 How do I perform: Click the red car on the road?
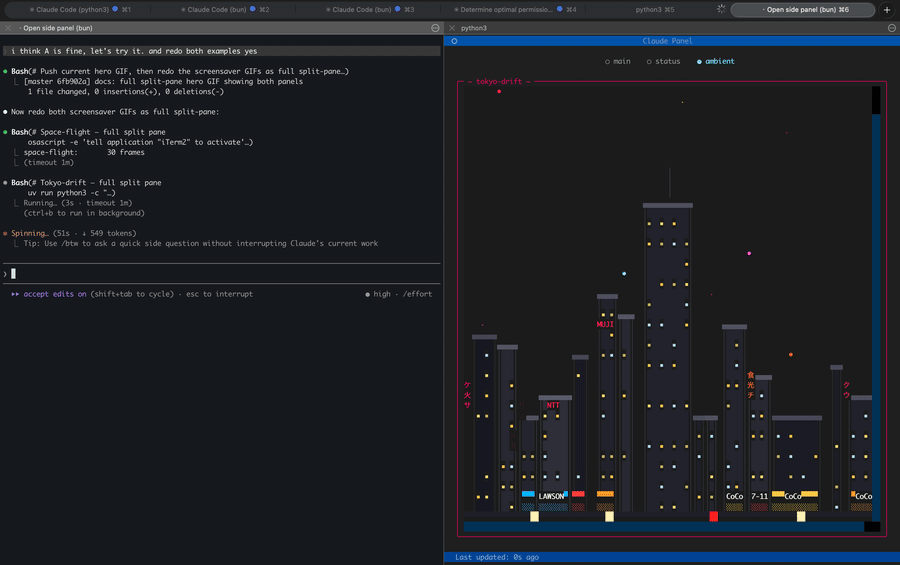(x=713, y=516)
